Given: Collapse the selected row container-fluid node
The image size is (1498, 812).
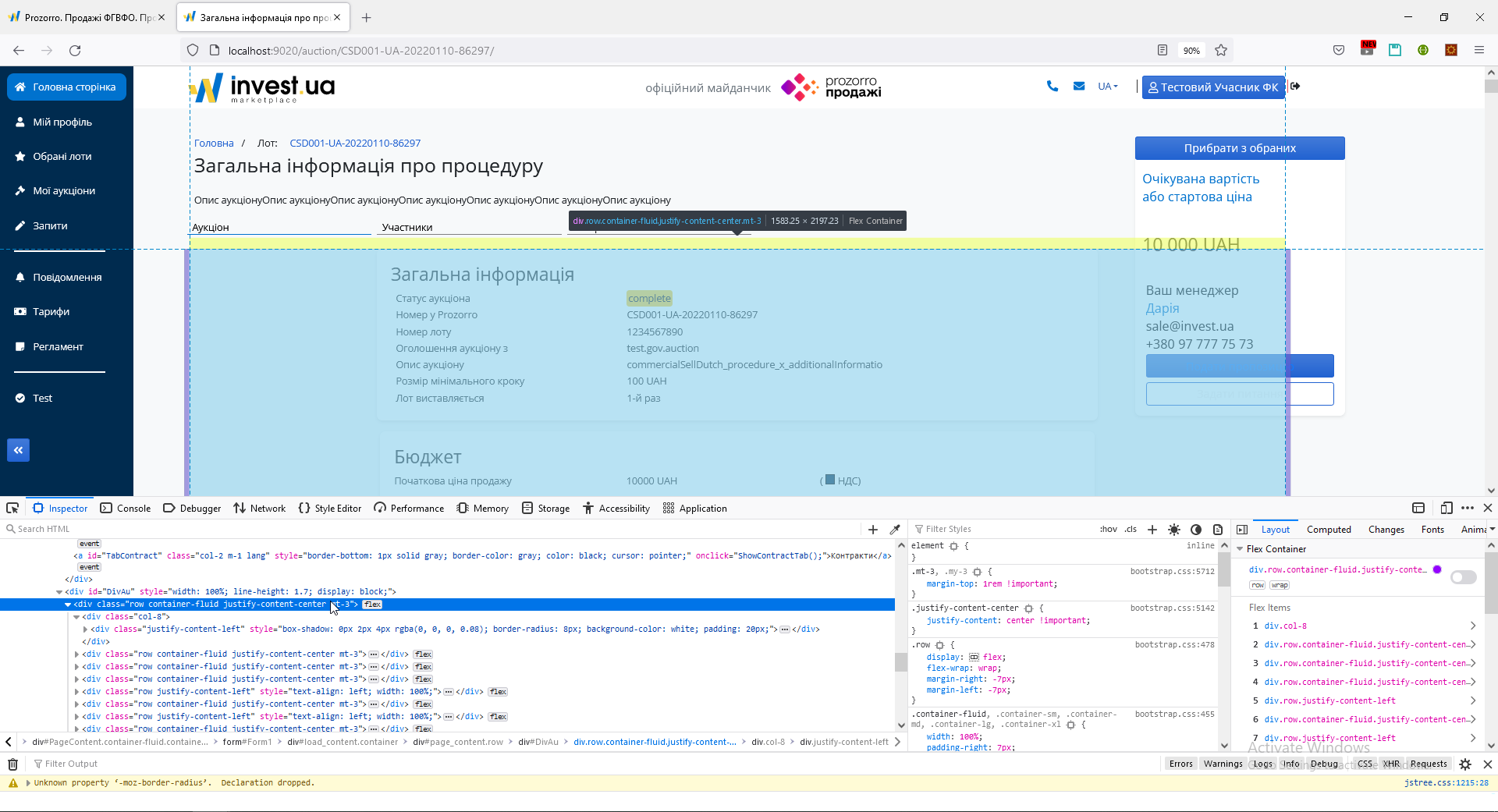Looking at the screenshot, I should click(68, 605).
